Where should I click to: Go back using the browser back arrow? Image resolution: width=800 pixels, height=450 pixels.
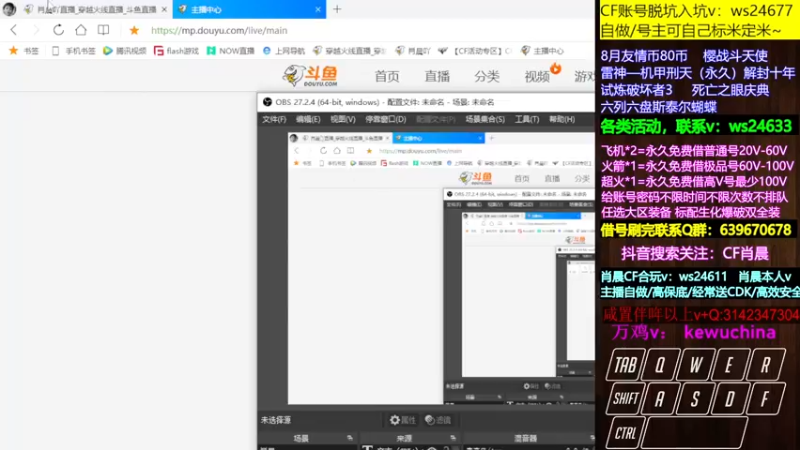pos(14,30)
